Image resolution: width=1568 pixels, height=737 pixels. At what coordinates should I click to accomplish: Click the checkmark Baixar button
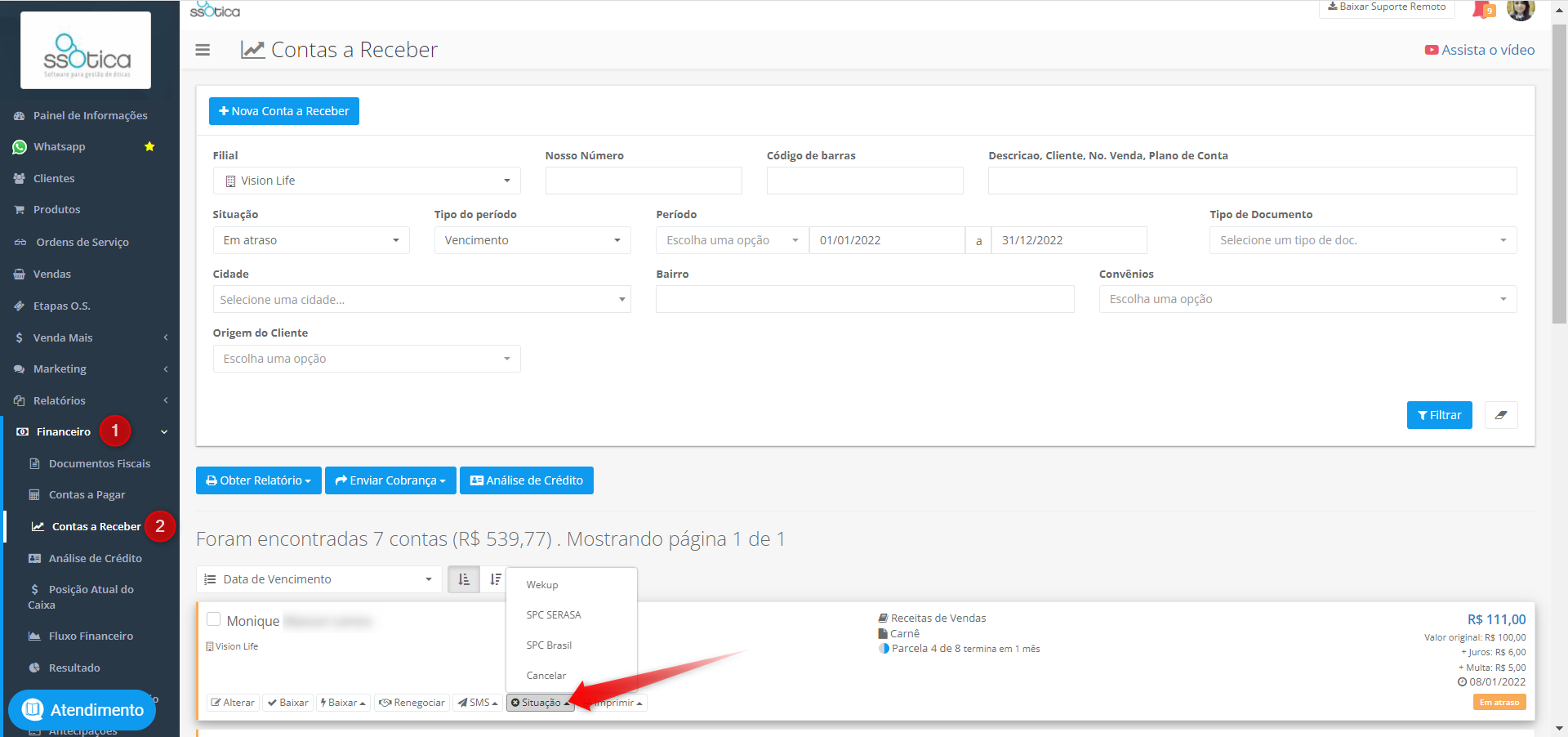288,703
